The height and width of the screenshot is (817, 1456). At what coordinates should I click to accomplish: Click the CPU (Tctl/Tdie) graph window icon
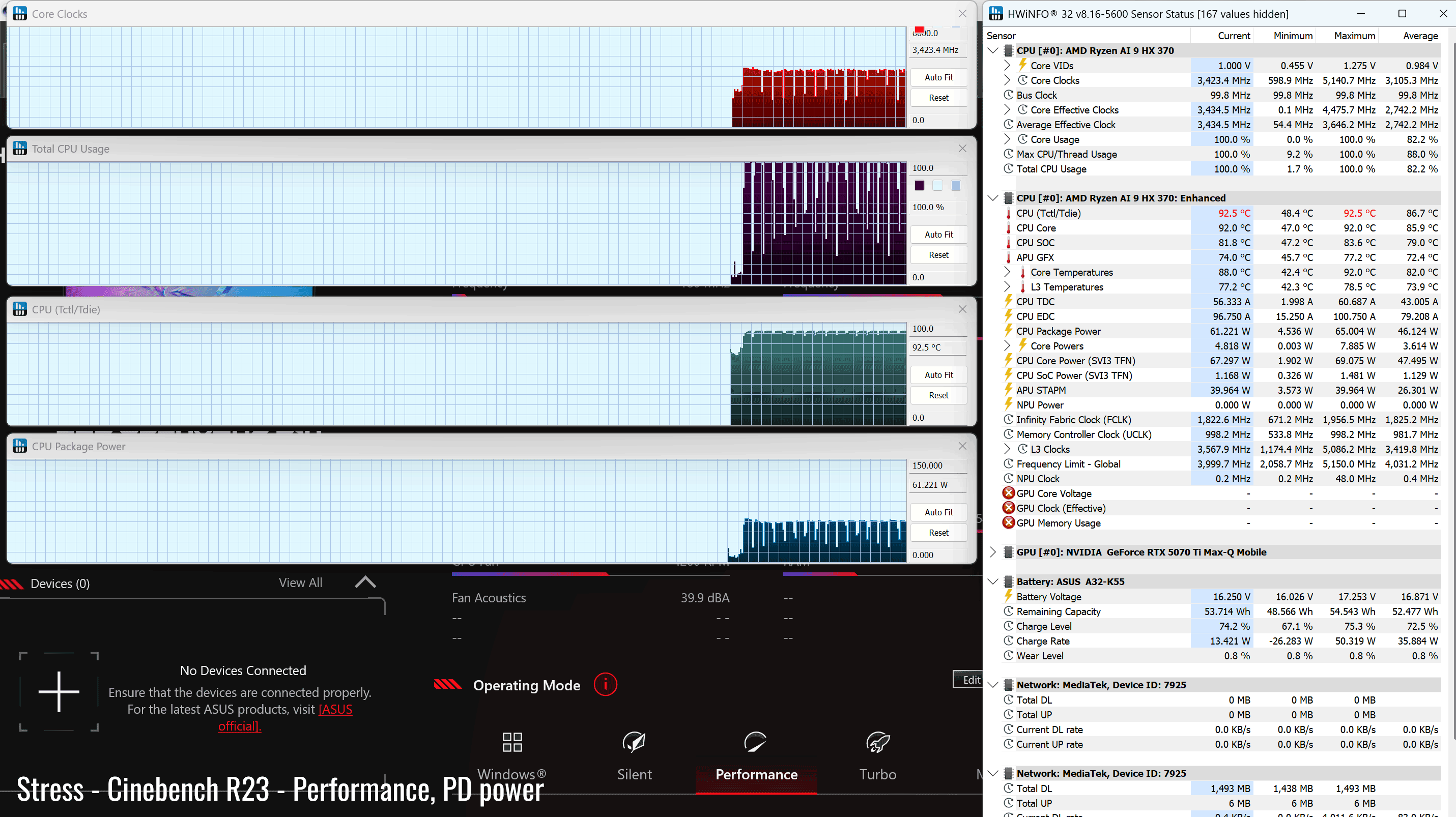[20, 309]
